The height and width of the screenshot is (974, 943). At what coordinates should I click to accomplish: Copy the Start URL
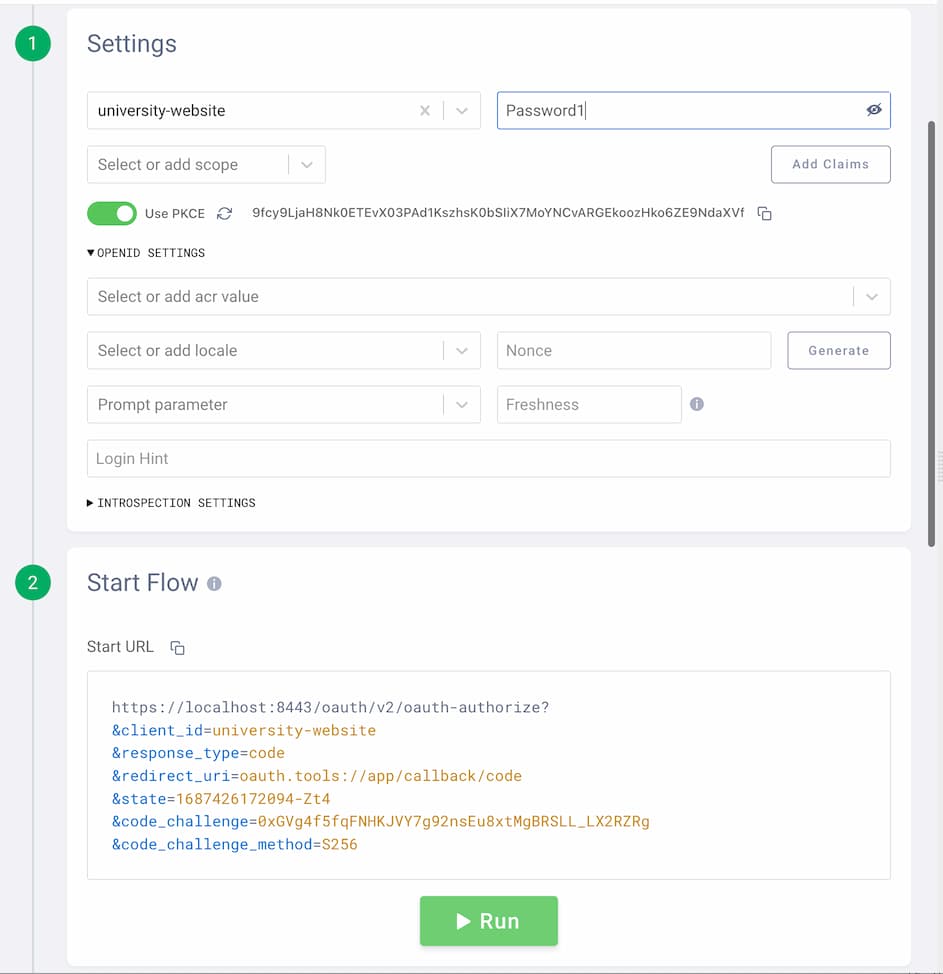tap(176, 647)
